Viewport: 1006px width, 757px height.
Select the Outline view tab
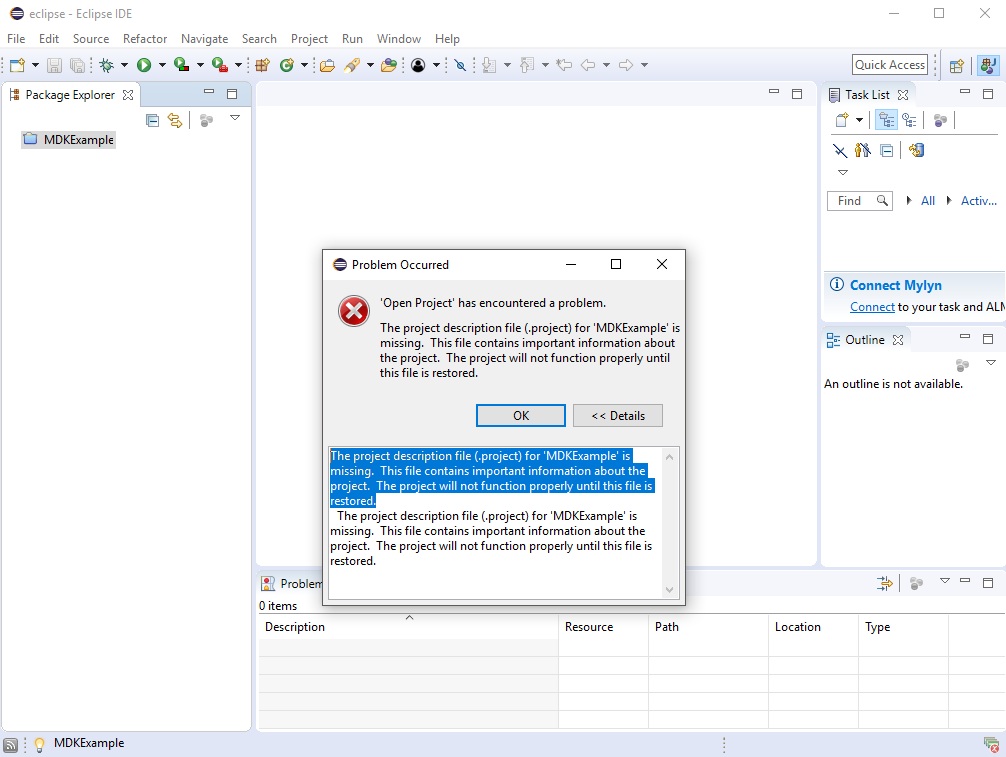coord(864,339)
